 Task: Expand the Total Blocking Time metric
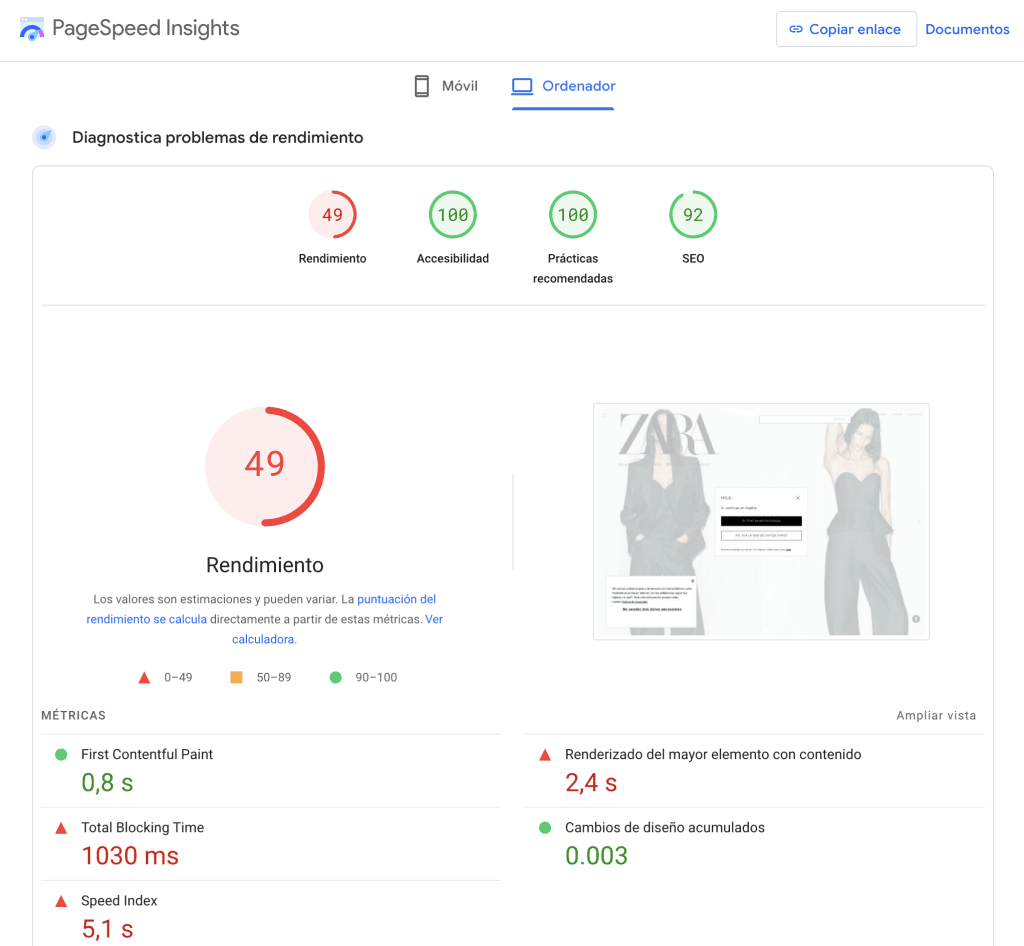click(142, 827)
